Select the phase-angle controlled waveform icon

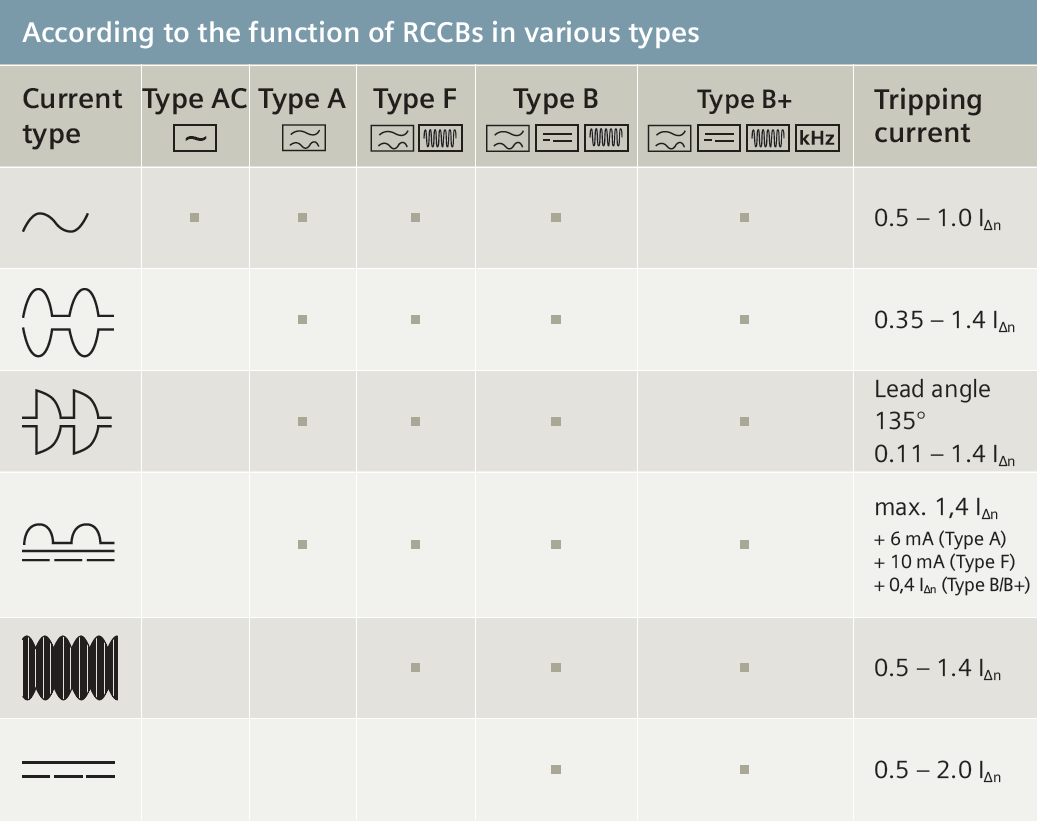coord(68,421)
